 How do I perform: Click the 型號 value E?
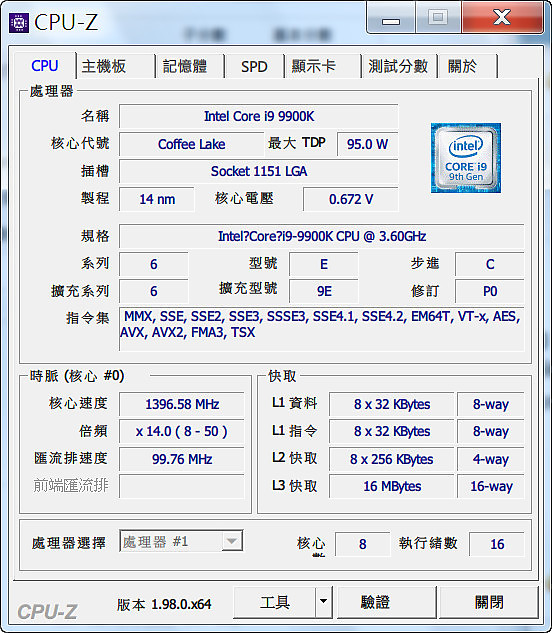(323, 264)
